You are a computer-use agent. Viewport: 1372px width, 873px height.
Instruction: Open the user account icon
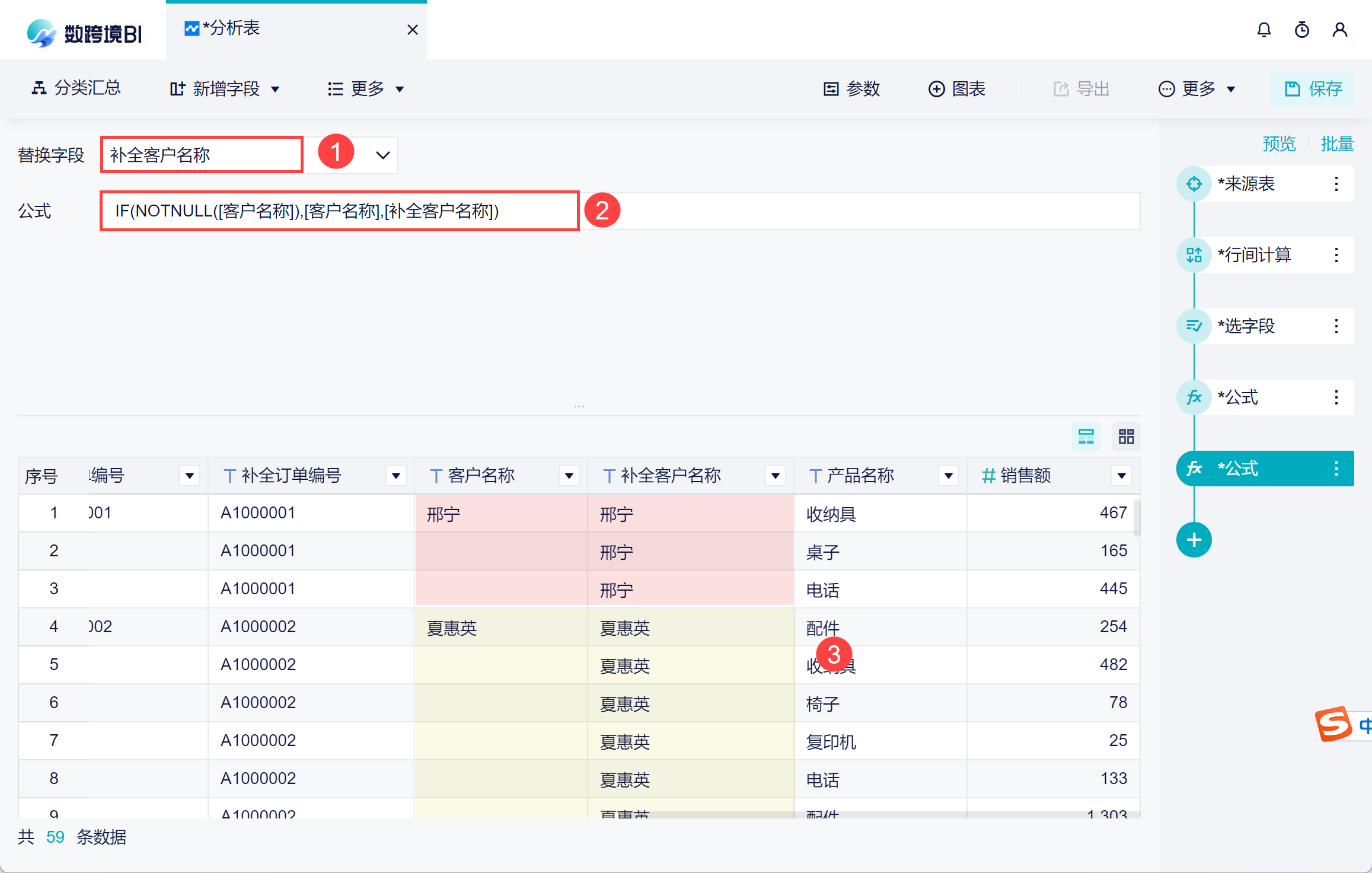pyautogui.click(x=1339, y=30)
